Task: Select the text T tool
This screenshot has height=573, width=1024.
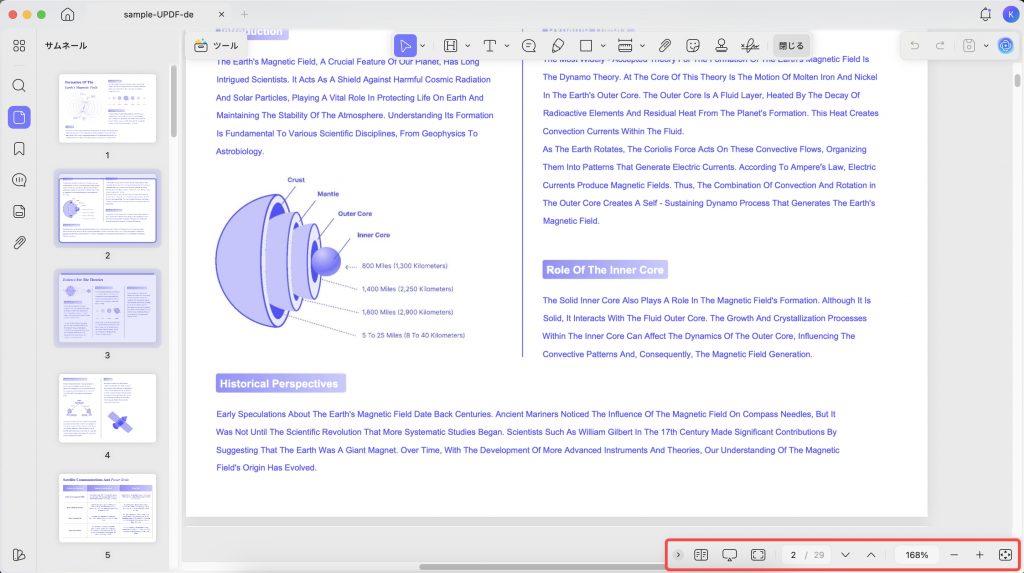Action: [x=489, y=46]
